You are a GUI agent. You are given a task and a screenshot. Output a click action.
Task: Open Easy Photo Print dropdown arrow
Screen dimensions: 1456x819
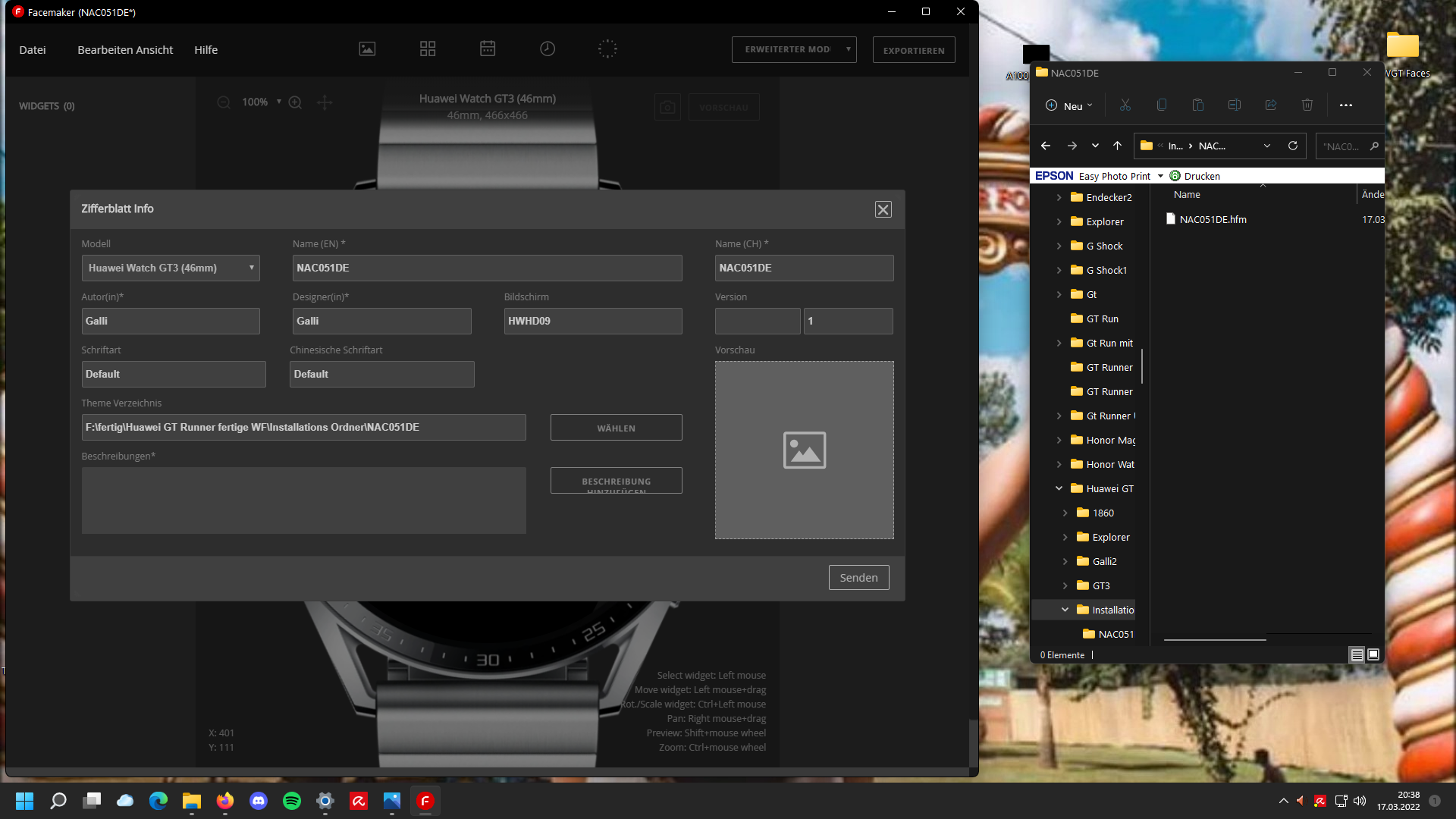(1160, 176)
